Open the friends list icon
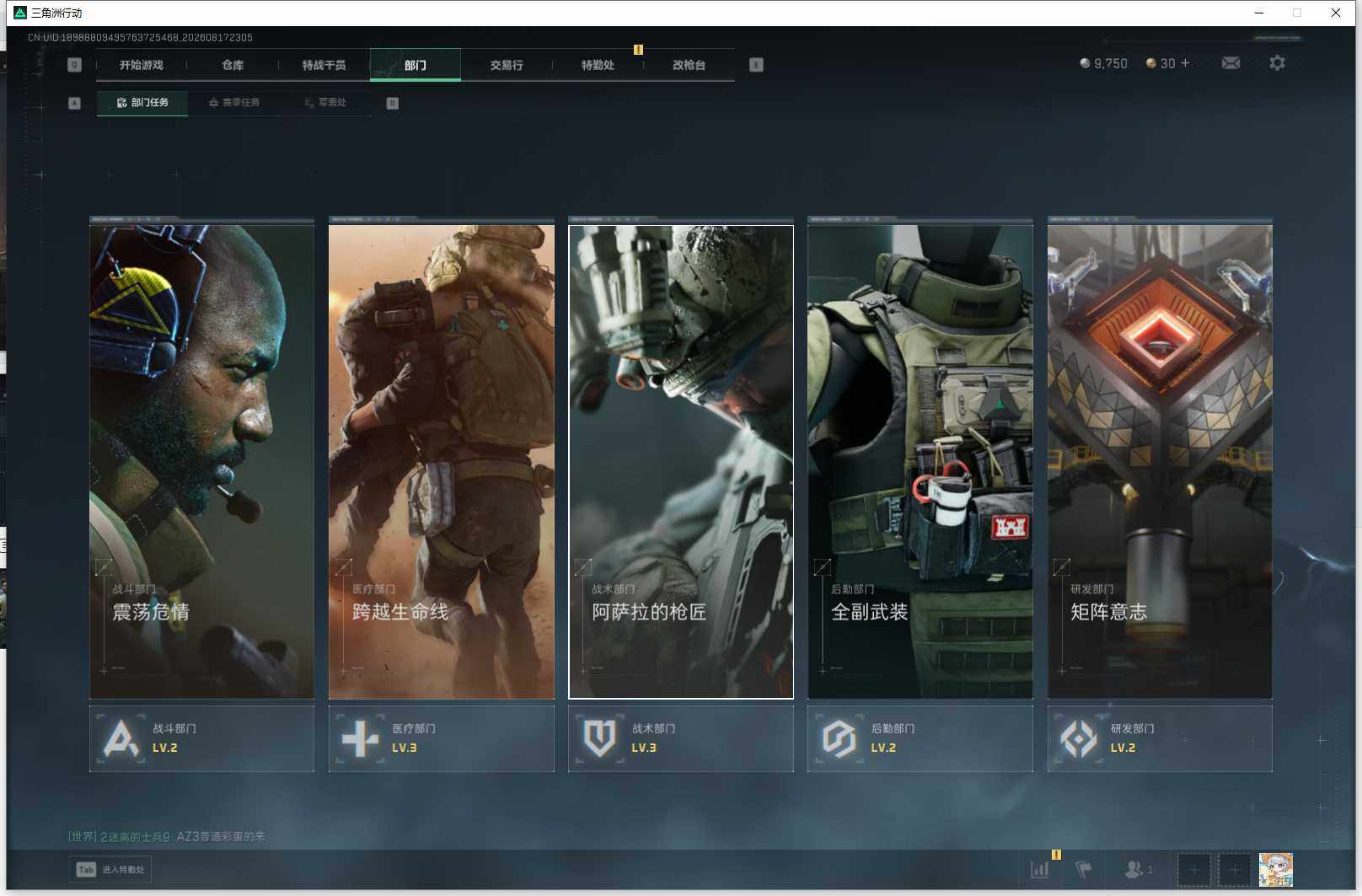The image size is (1362, 896). tap(1134, 869)
